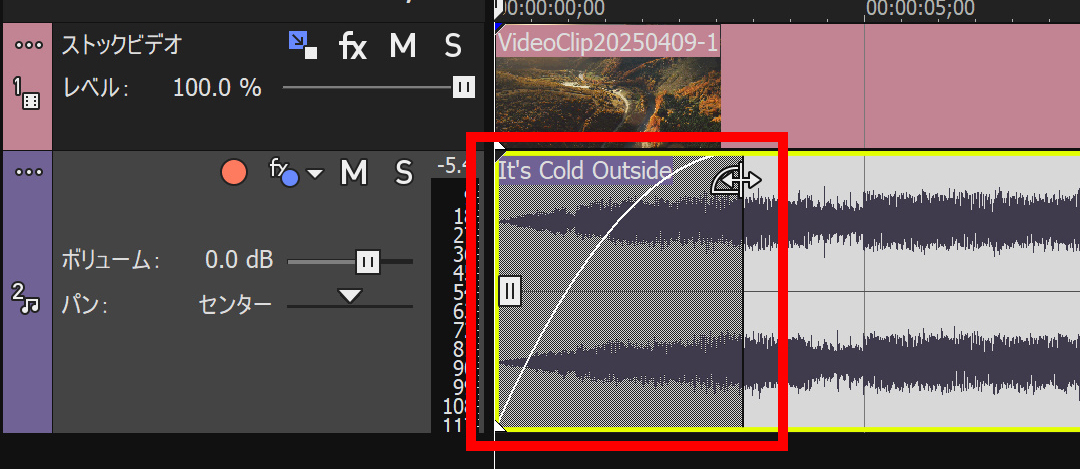Click the レベル slider handle
This screenshot has width=1080, height=469.
464,87
